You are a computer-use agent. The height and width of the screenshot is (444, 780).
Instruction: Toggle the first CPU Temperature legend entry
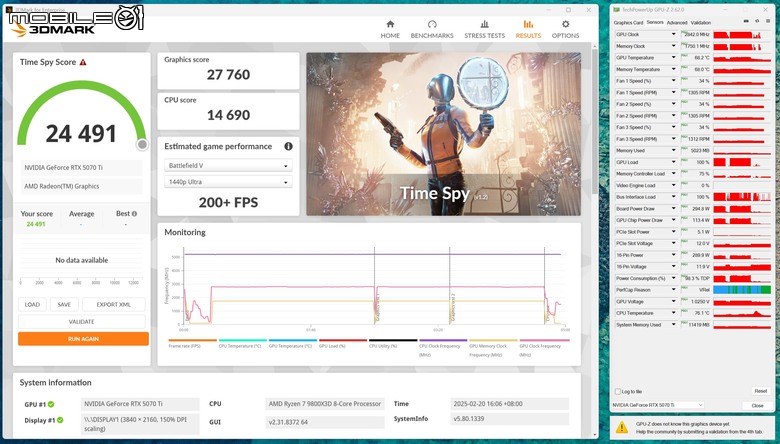(243, 344)
